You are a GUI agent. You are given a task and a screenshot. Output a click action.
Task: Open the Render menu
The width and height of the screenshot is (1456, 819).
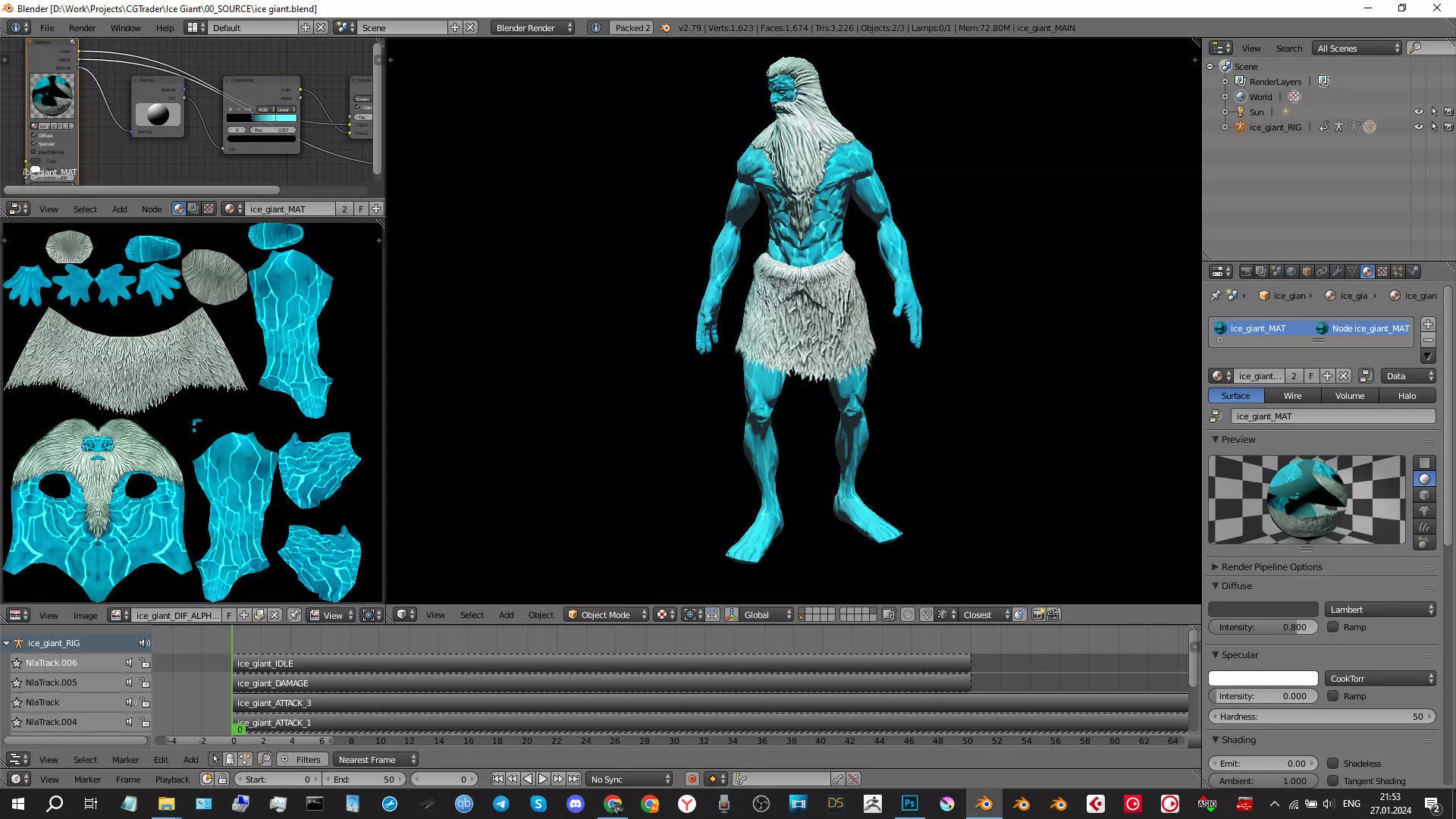click(82, 28)
